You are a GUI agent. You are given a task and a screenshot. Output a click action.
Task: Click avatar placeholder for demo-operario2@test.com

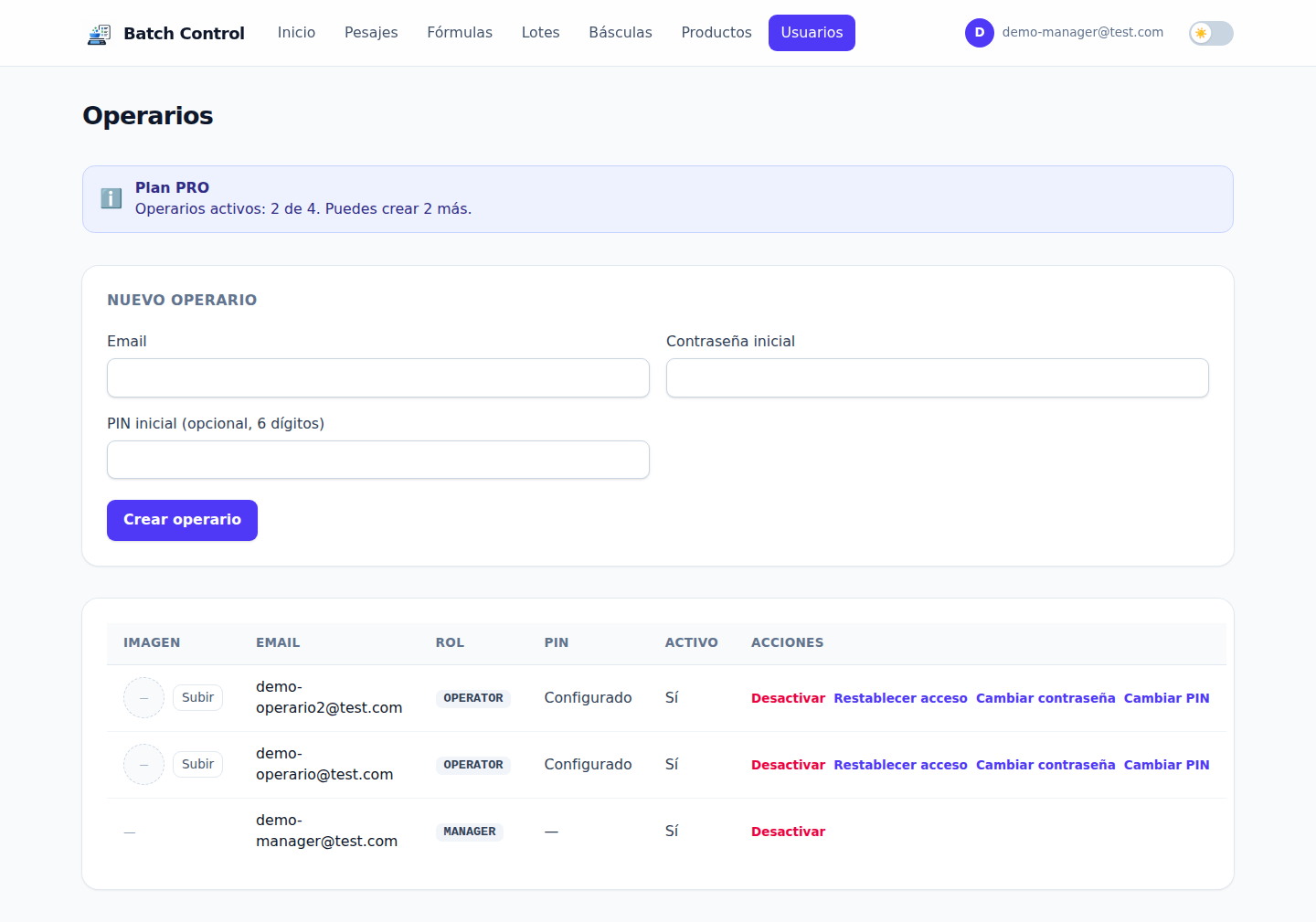coord(143,698)
